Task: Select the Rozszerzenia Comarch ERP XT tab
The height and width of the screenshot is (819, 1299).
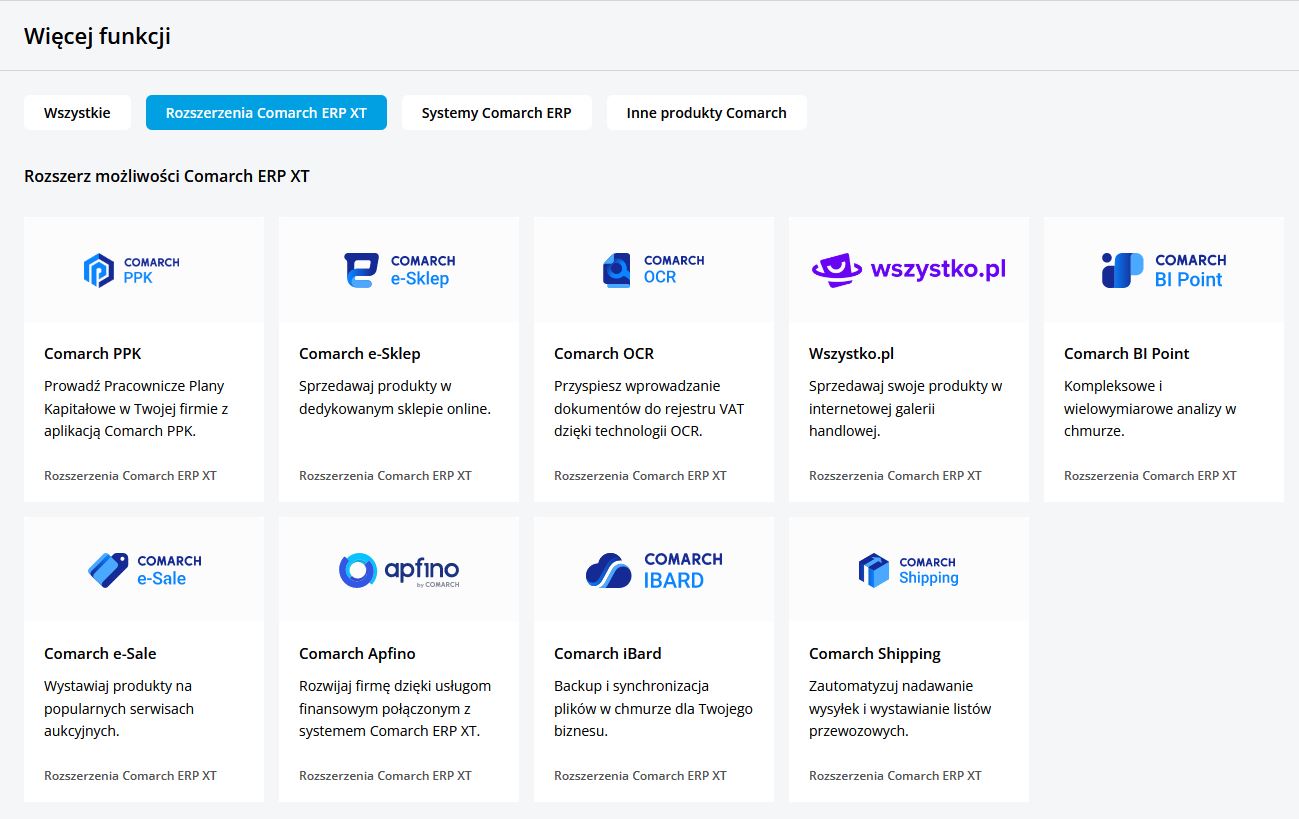Action: tap(266, 113)
